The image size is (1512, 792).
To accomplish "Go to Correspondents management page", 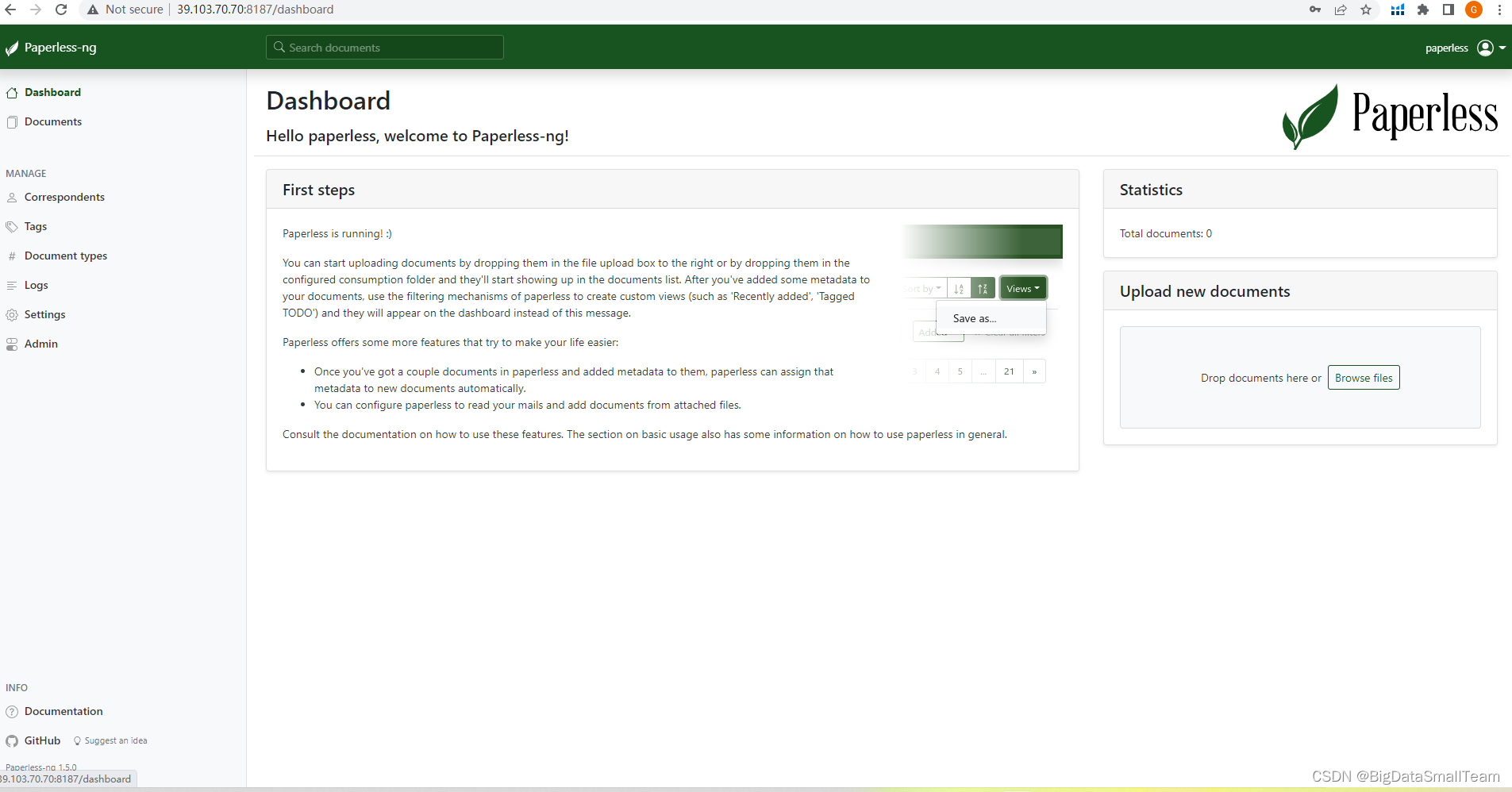I will 64,198.
